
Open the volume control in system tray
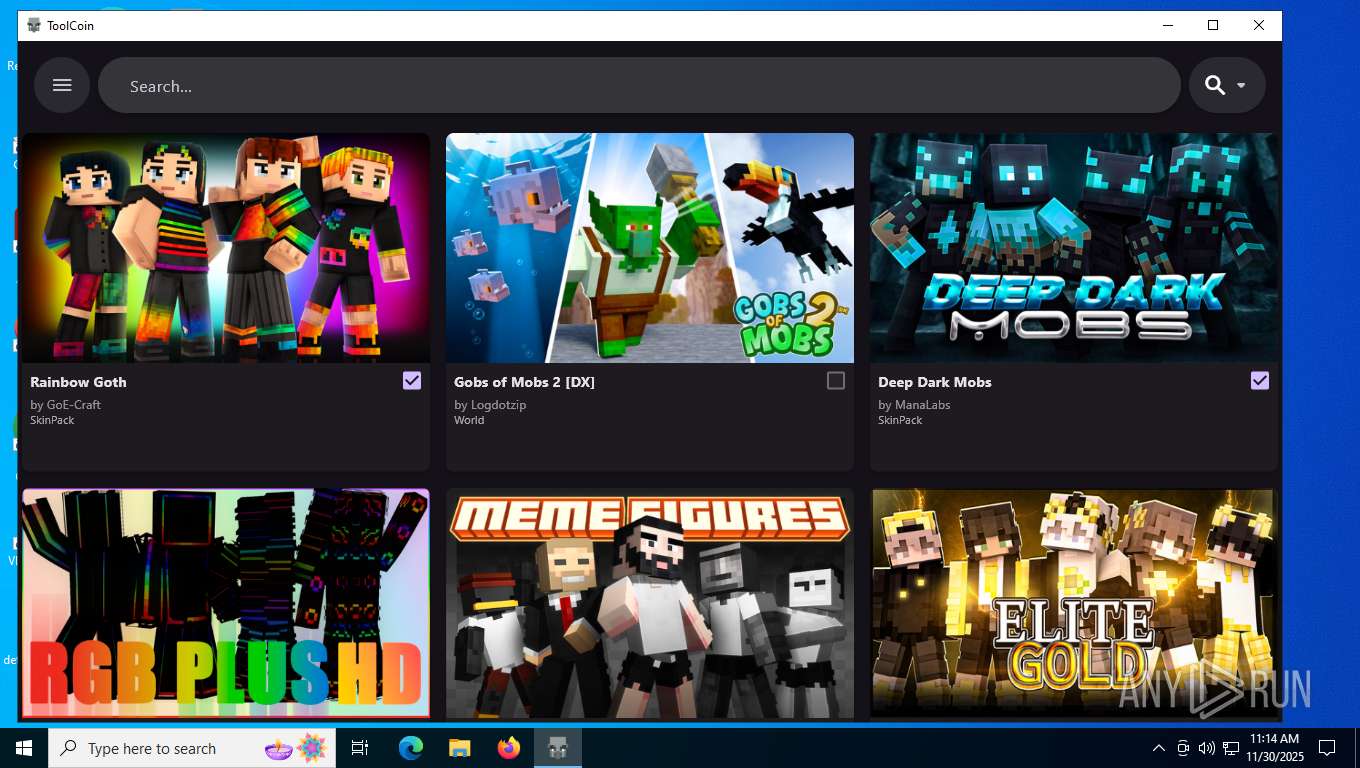pyautogui.click(x=1206, y=748)
